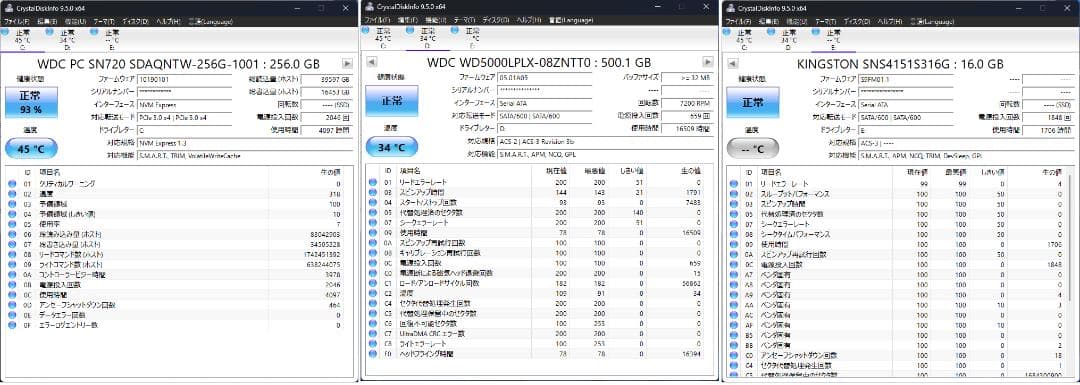The image size is (1080, 385).
Task: Click status orb for ID 0F in SN720 window
Action: 12,324
